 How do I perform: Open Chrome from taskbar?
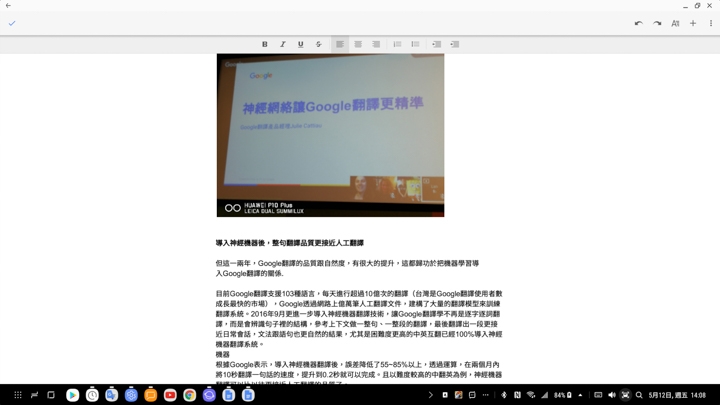[190, 395]
